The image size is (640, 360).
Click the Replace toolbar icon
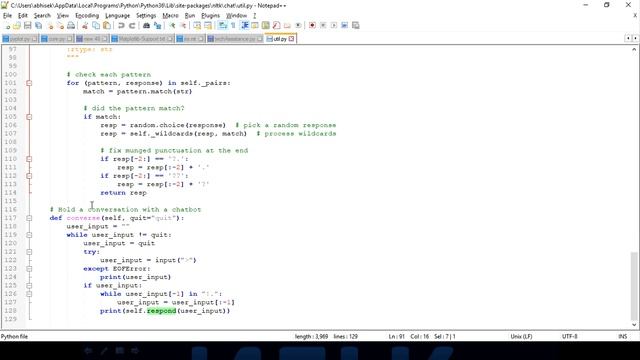[157, 25]
